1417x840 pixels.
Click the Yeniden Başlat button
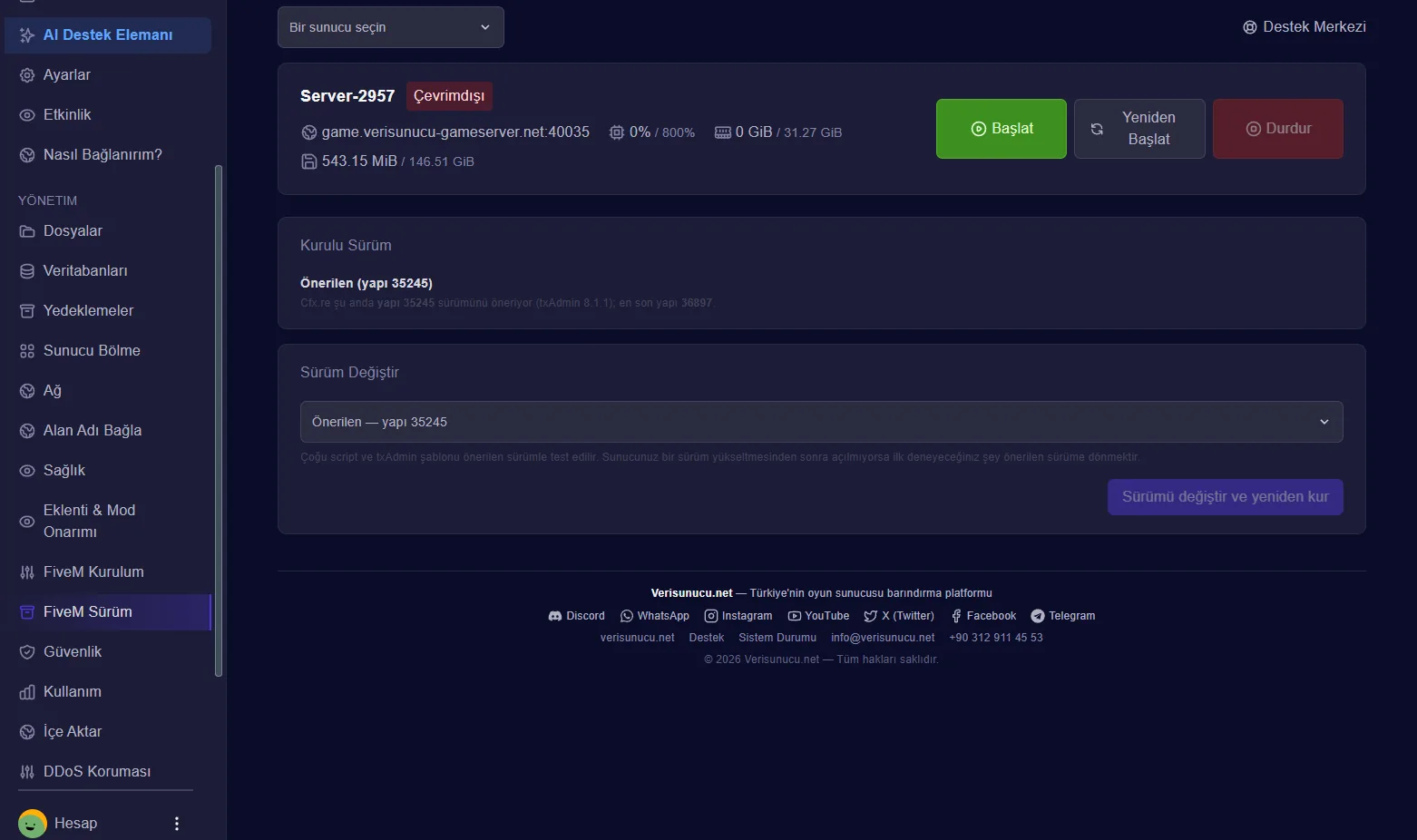(1139, 129)
